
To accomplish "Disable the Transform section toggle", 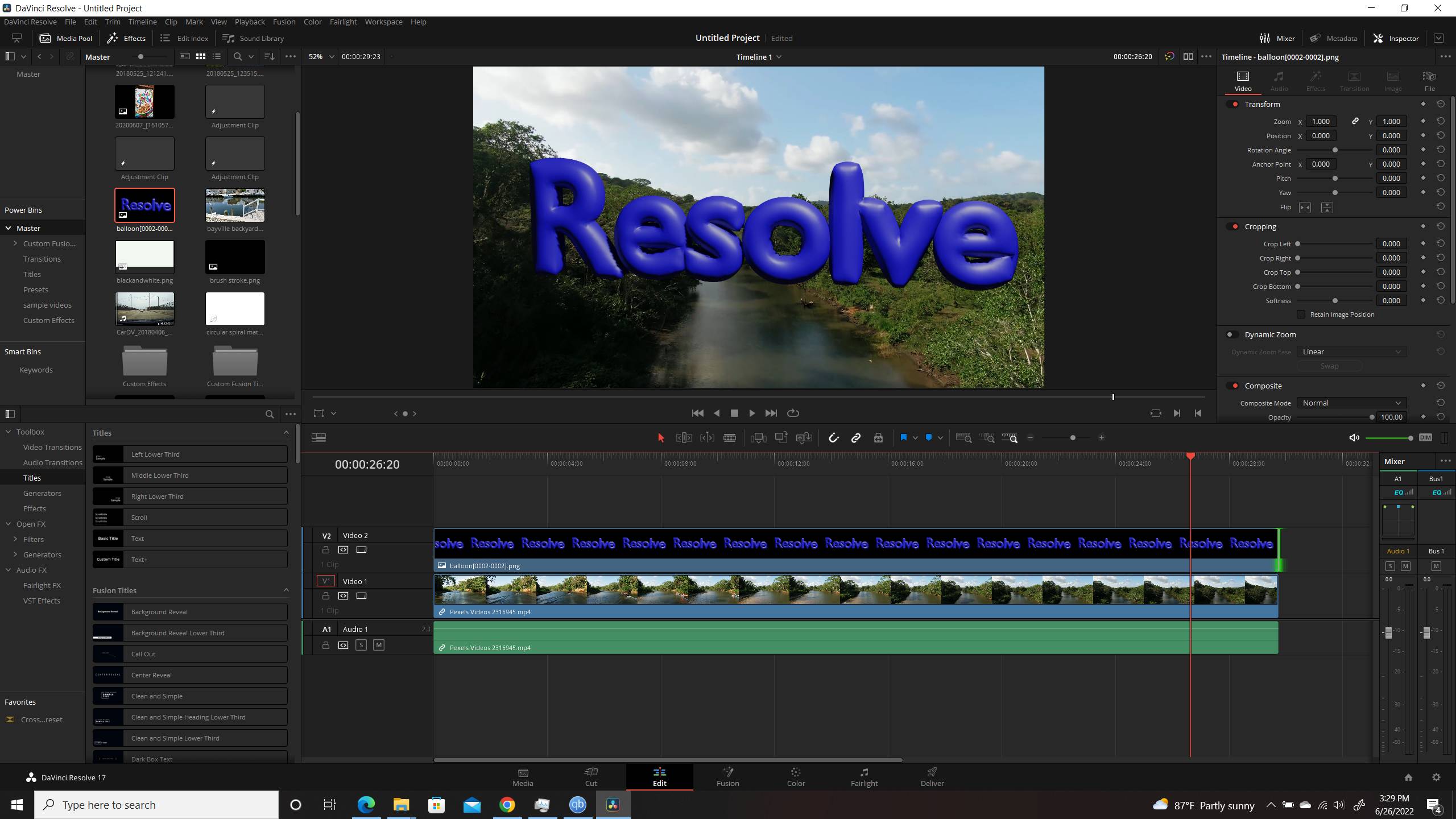I will pyautogui.click(x=1232, y=104).
